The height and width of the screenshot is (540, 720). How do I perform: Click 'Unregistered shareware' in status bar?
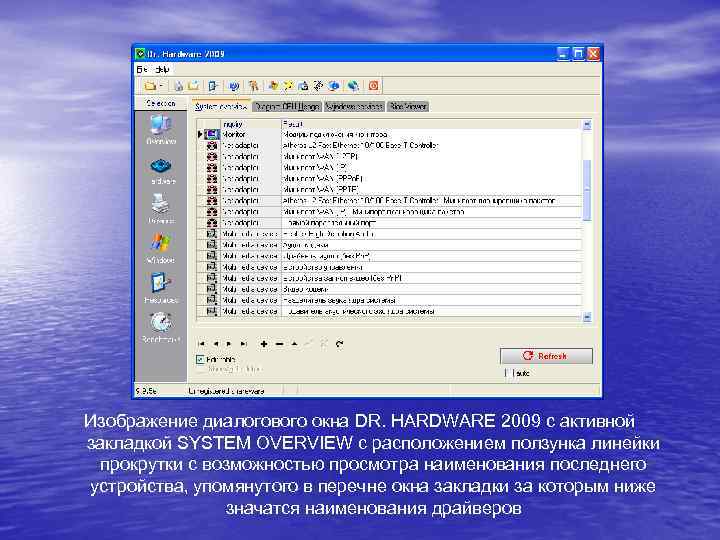pyautogui.click(x=226, y=391)
